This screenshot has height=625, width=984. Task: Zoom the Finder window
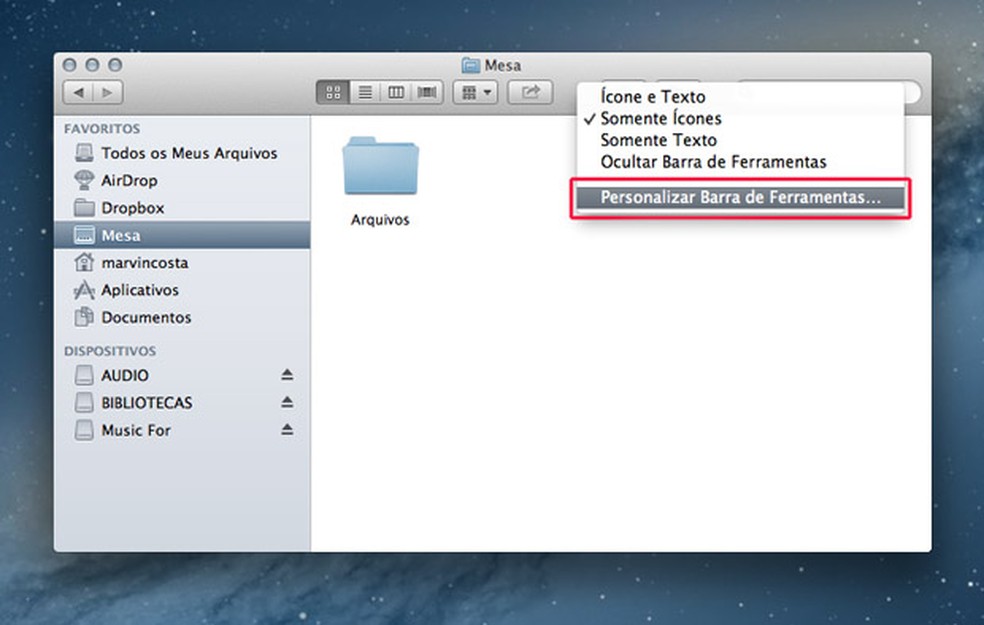point(115,65)
